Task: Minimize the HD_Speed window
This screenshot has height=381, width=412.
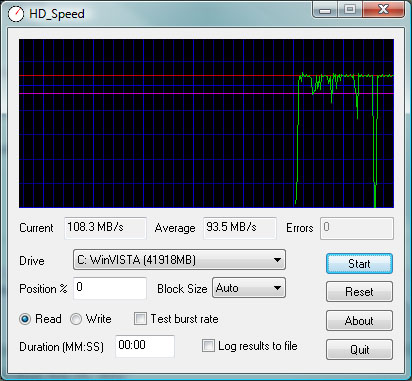Action: pos(325,9)
